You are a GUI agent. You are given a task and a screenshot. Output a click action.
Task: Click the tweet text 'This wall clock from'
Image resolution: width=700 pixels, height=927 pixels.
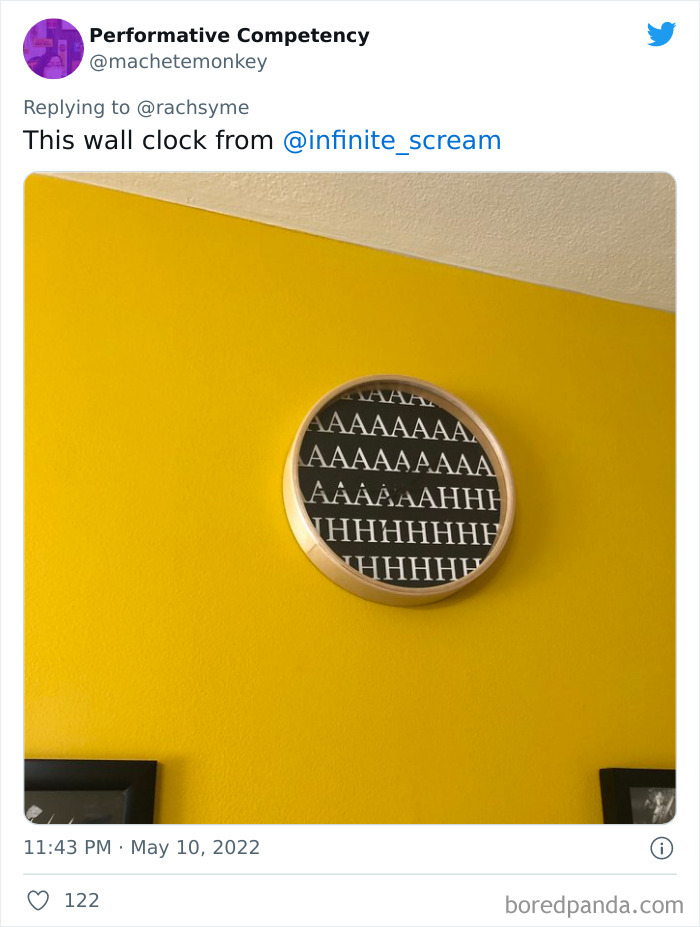[x=148, y=141]
